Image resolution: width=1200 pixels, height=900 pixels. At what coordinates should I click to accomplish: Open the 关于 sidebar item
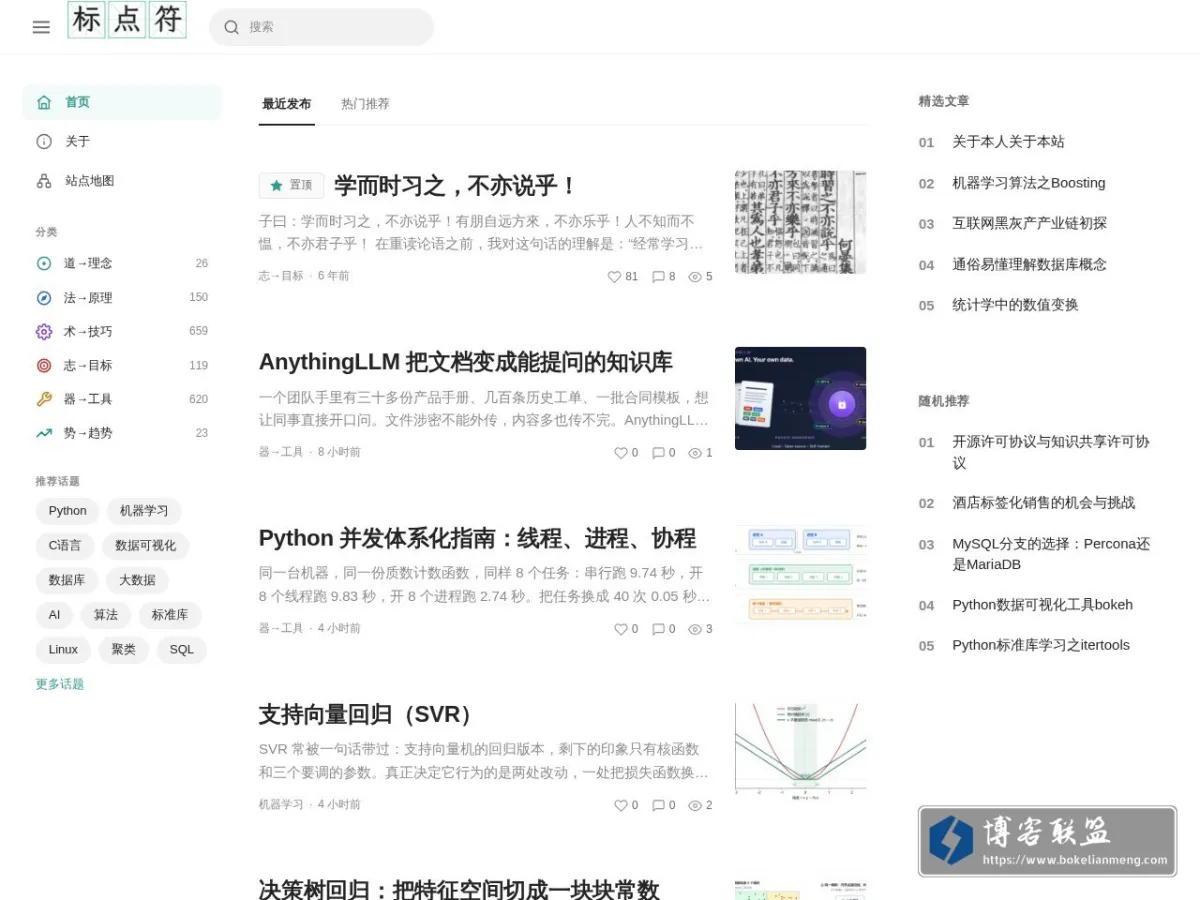pyautogui.click(x=122, y=141)
